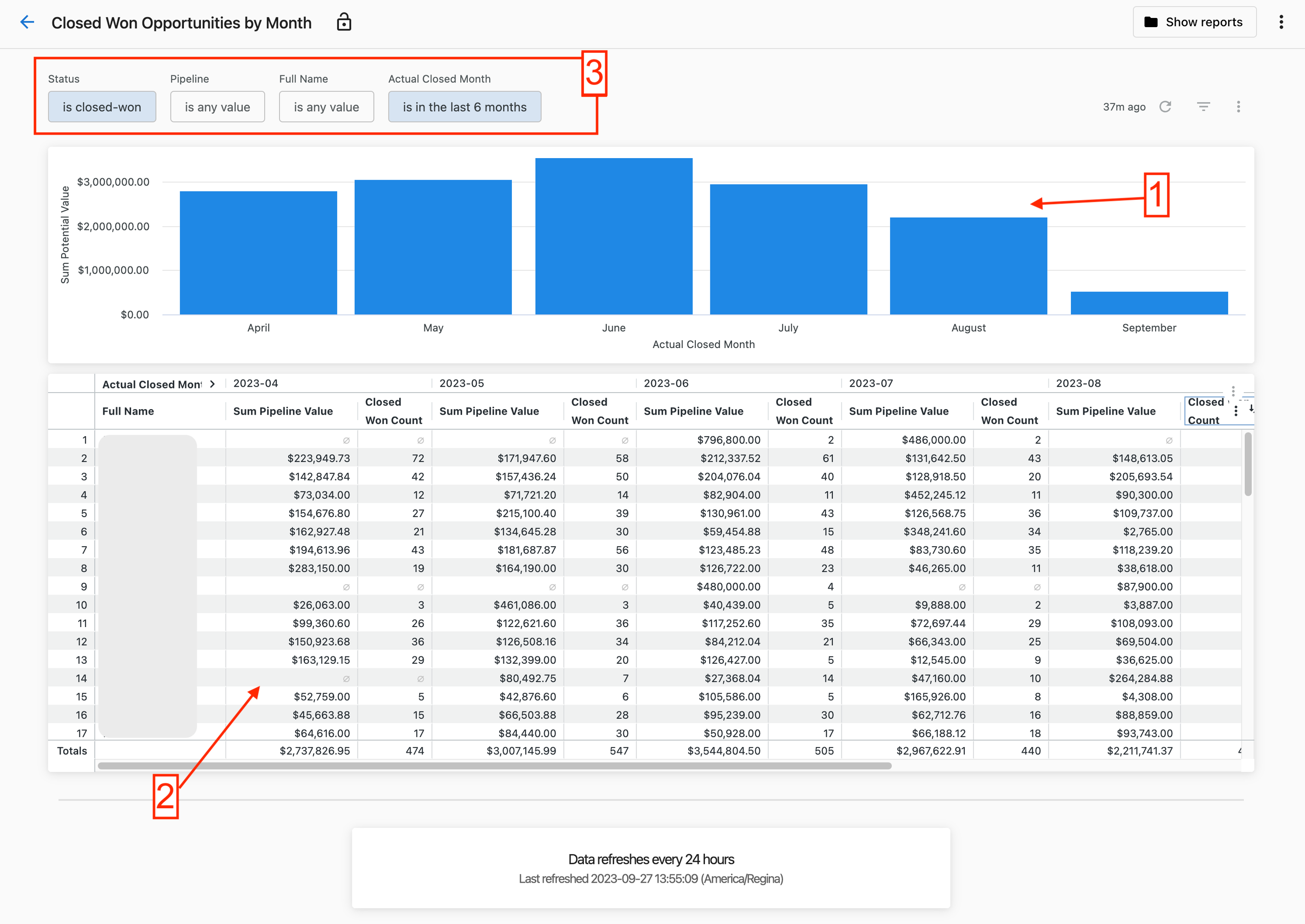1305x924 pixels.
Task: Click total $3,544,804.50
Action: pyautogui.click(x=724, y=751)
